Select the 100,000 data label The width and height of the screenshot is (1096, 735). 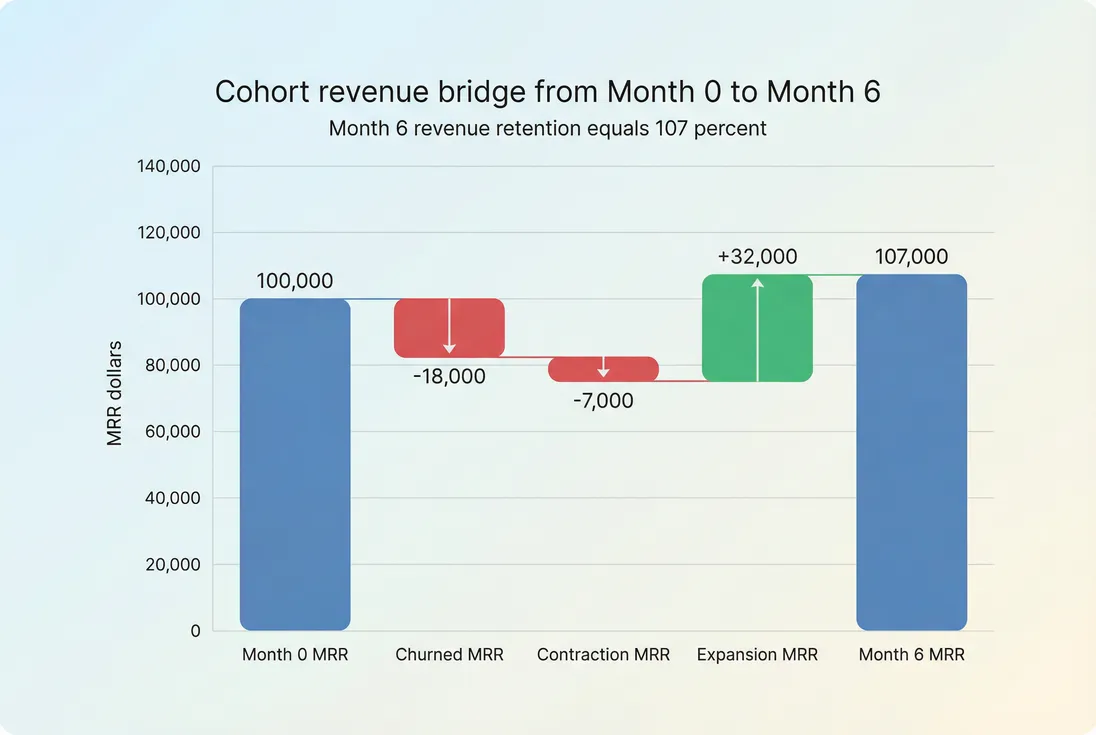coord(295,281)
